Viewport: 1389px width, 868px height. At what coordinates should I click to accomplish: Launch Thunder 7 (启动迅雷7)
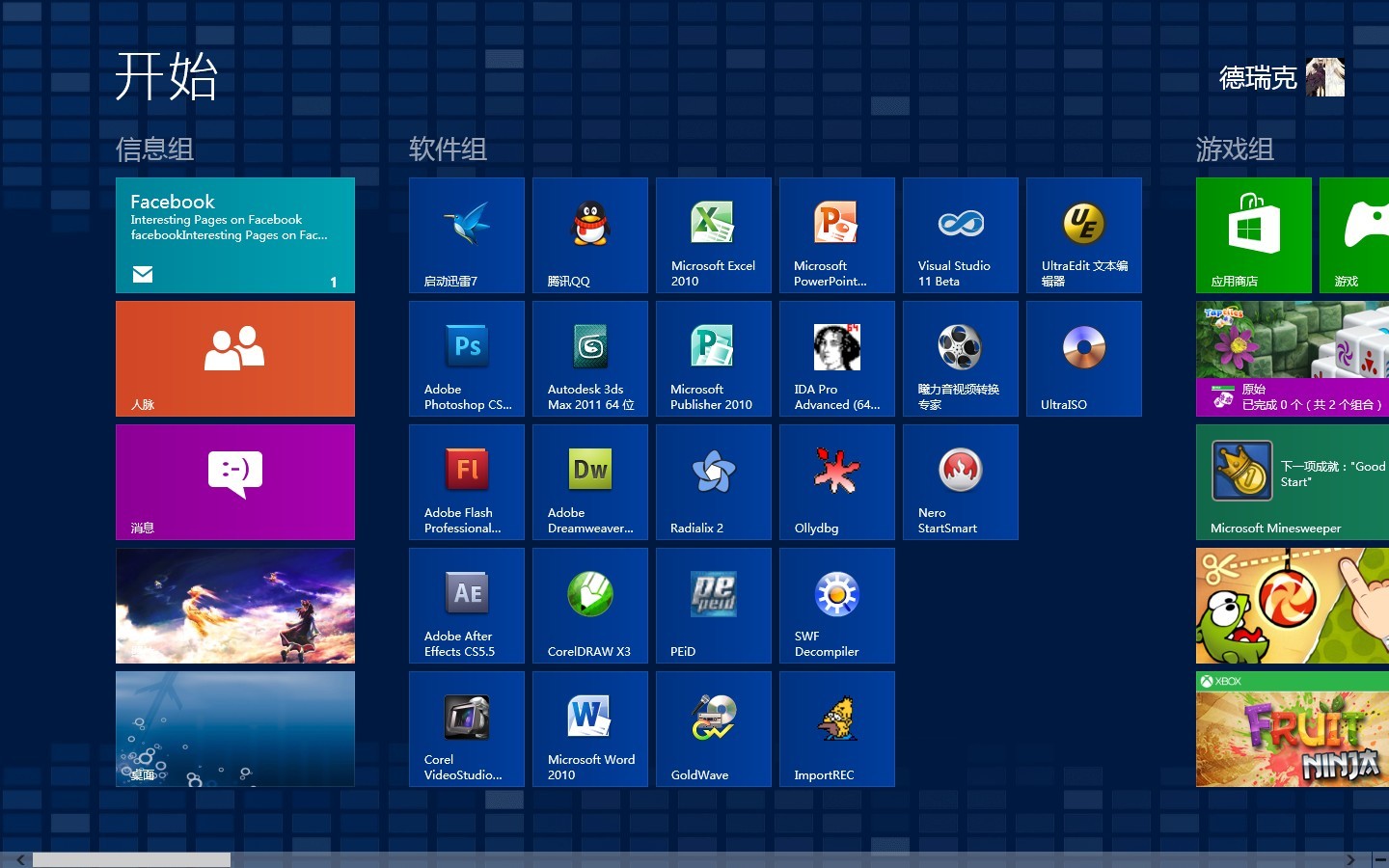tap(467, 235)
